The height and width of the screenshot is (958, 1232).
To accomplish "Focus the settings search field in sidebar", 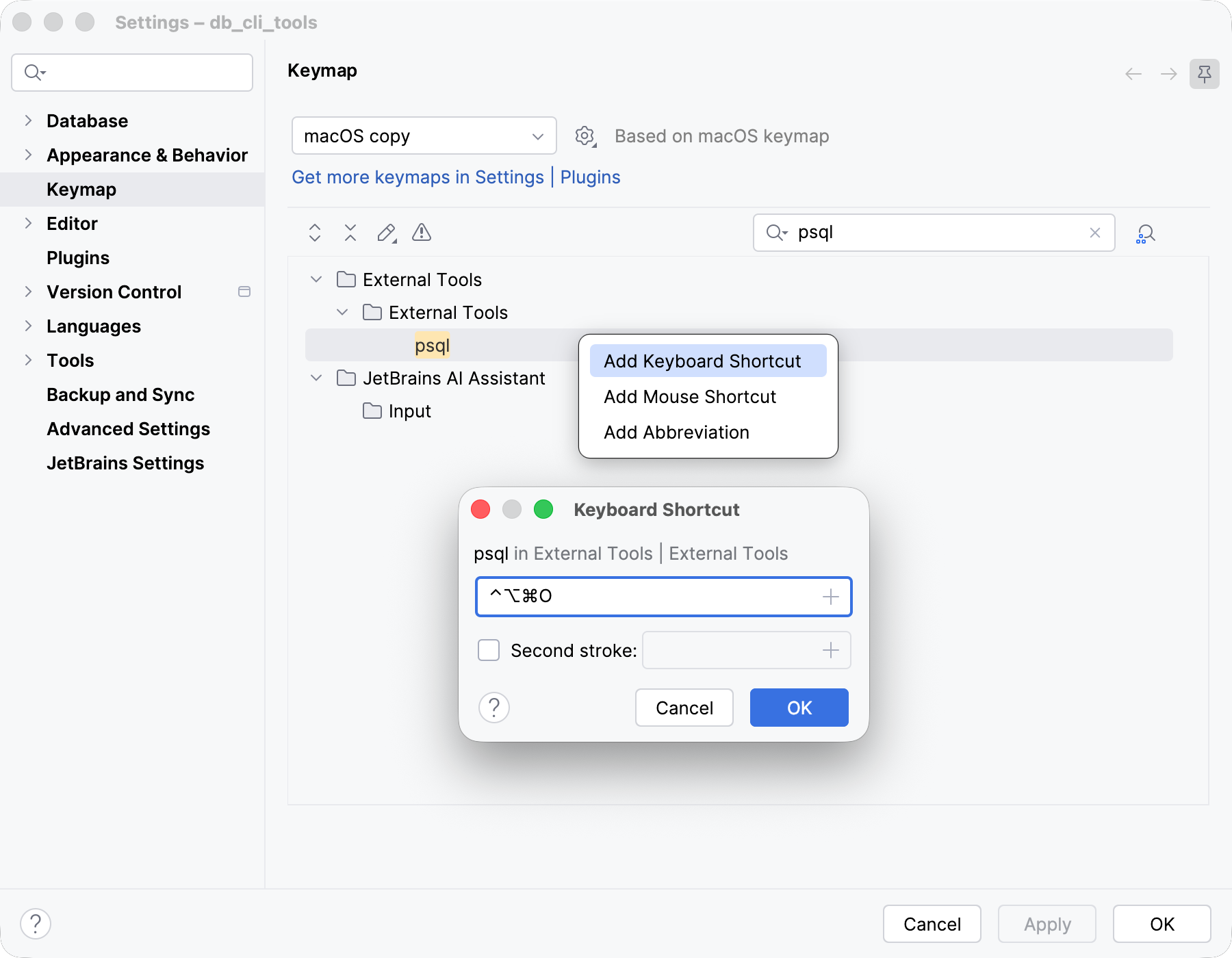I will pyautogui.click(x=132, y=73).
